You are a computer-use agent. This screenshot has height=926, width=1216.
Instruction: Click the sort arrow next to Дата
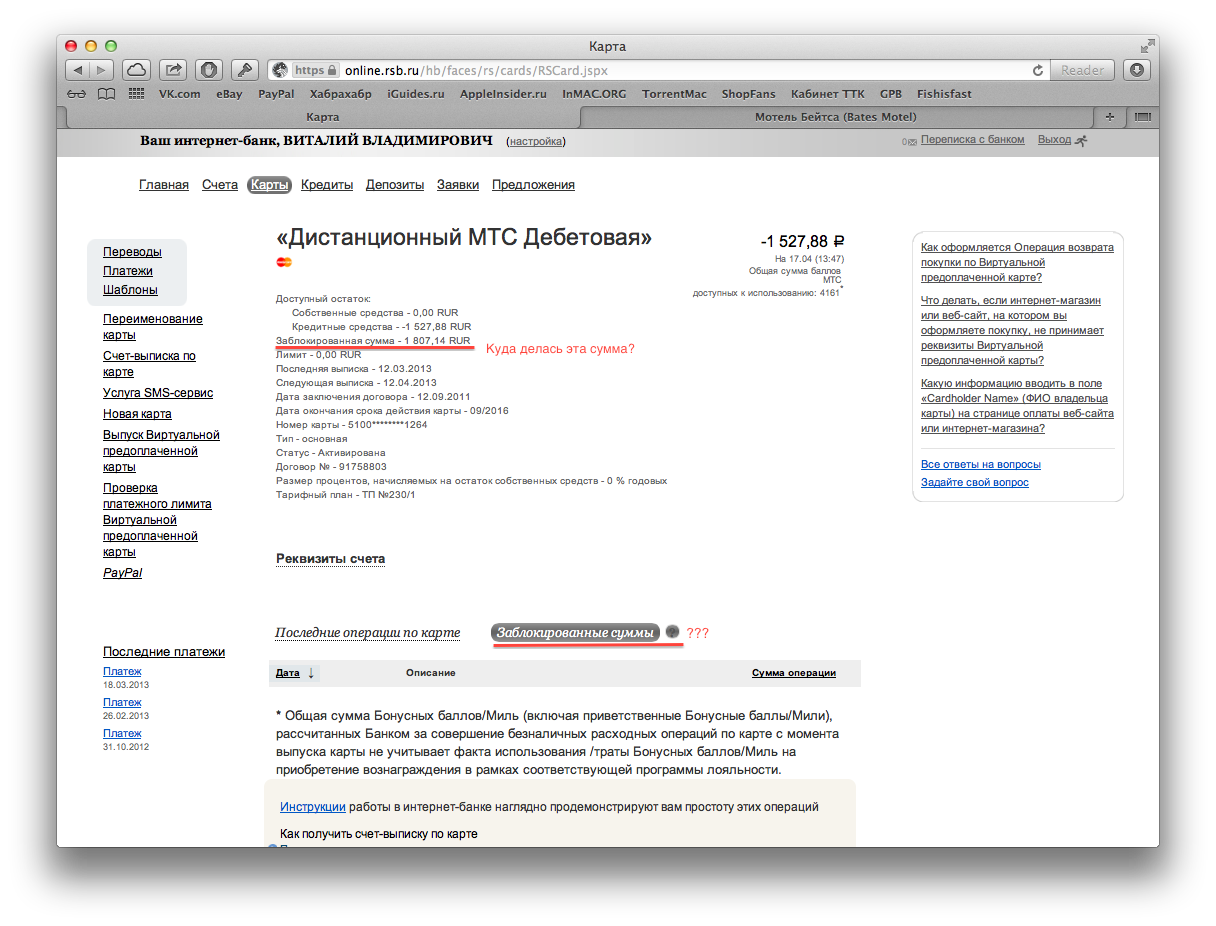311,673
